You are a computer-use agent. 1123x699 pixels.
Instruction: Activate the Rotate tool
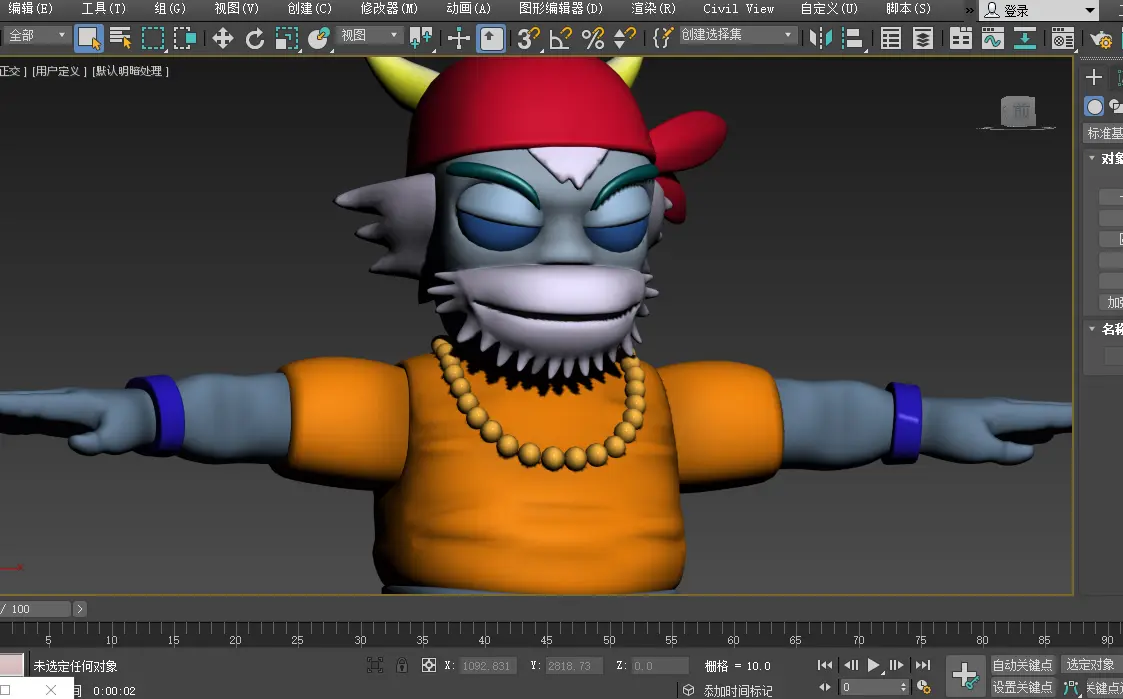(255, 39)
